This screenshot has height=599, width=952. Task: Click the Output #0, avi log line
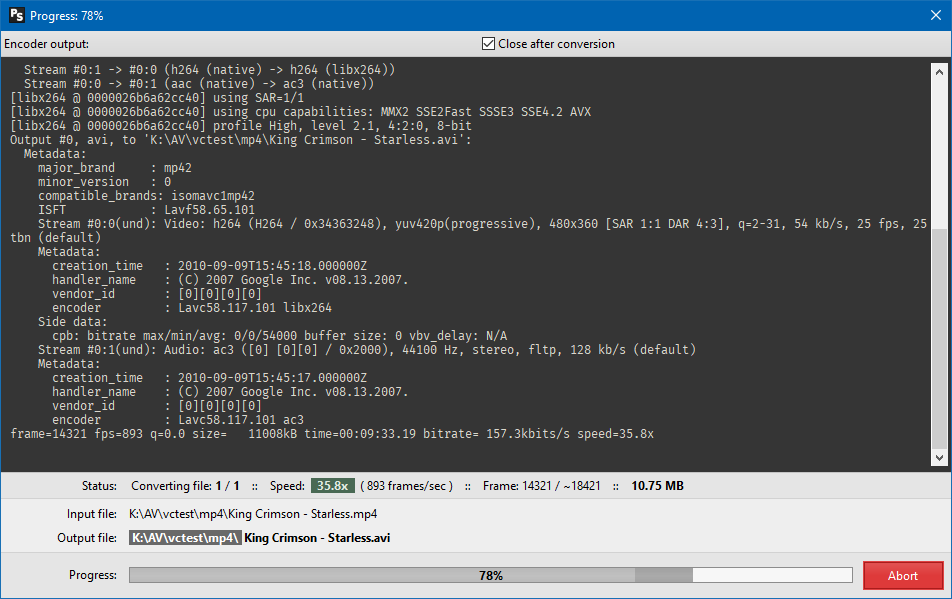tap(241, 140)
